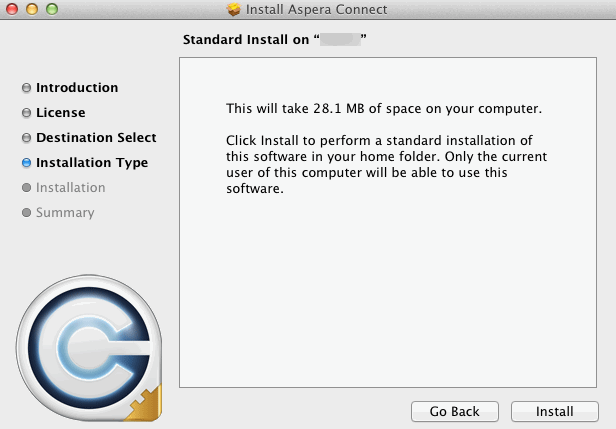Viewport: 616px width, 429px height.
Task: Select the Introduction step label
Action: pyautogui.click(x=77, y=88)
